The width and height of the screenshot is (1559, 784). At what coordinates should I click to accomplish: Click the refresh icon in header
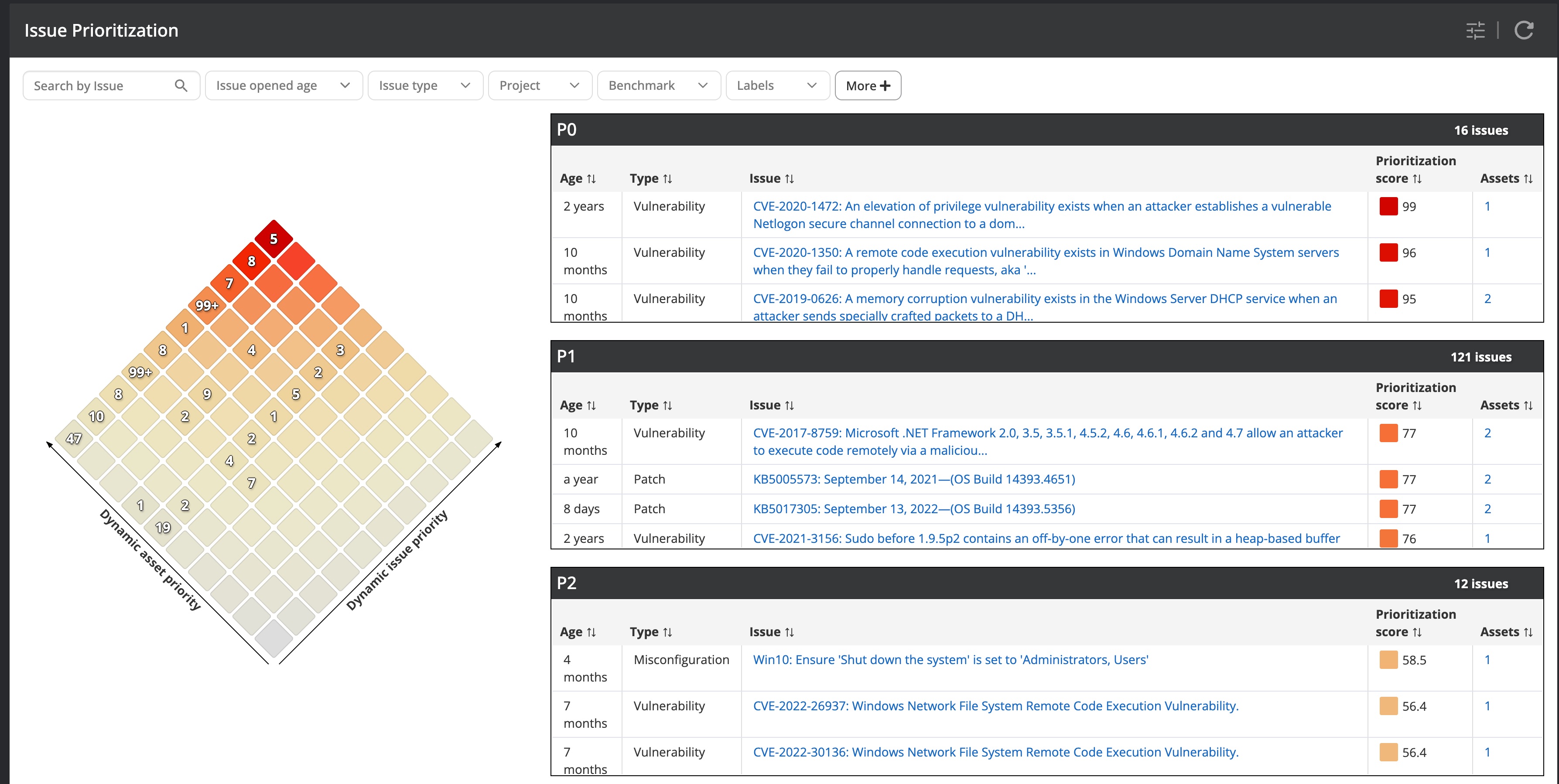[1523, 30]
